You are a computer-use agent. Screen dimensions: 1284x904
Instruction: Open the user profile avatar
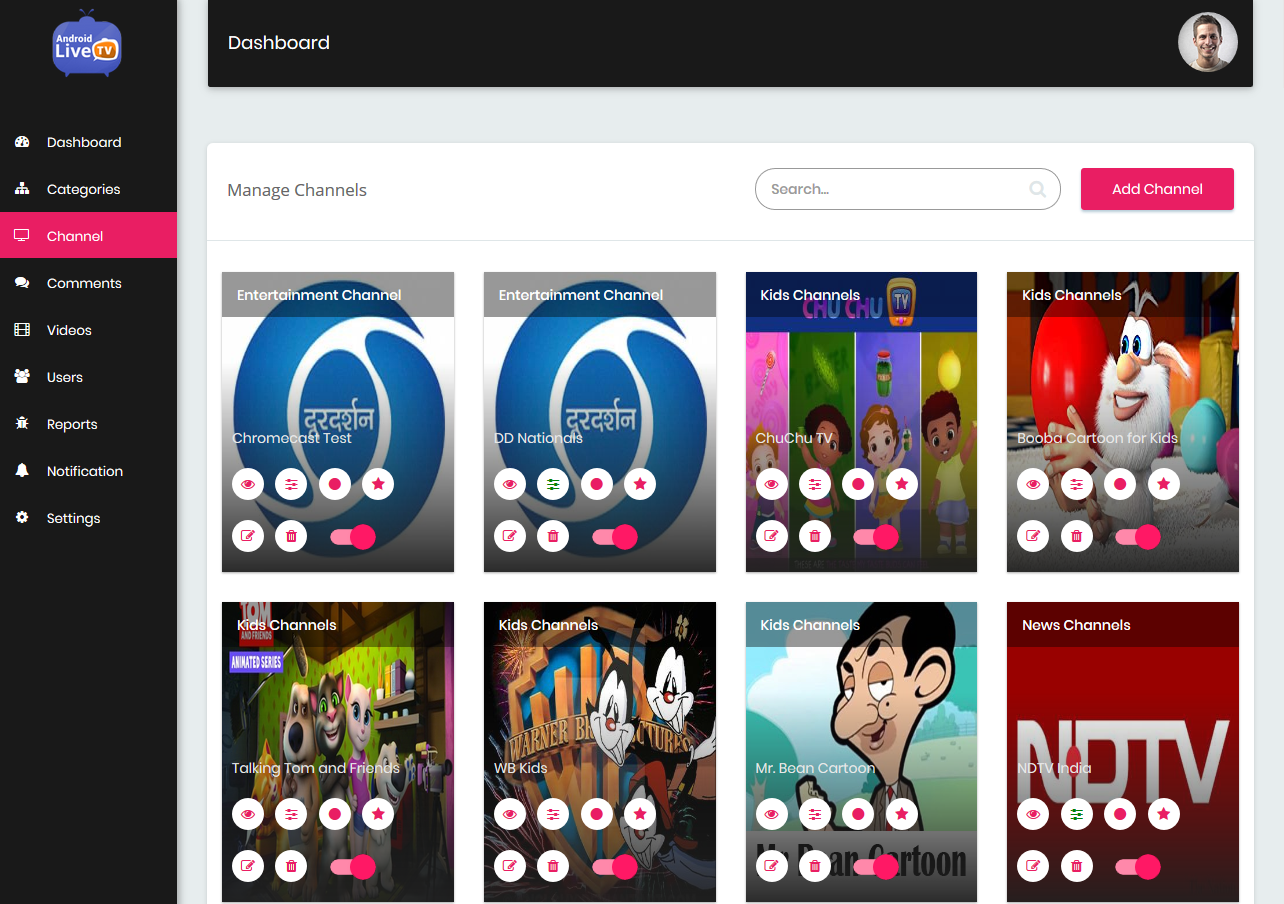[1208, 42]
